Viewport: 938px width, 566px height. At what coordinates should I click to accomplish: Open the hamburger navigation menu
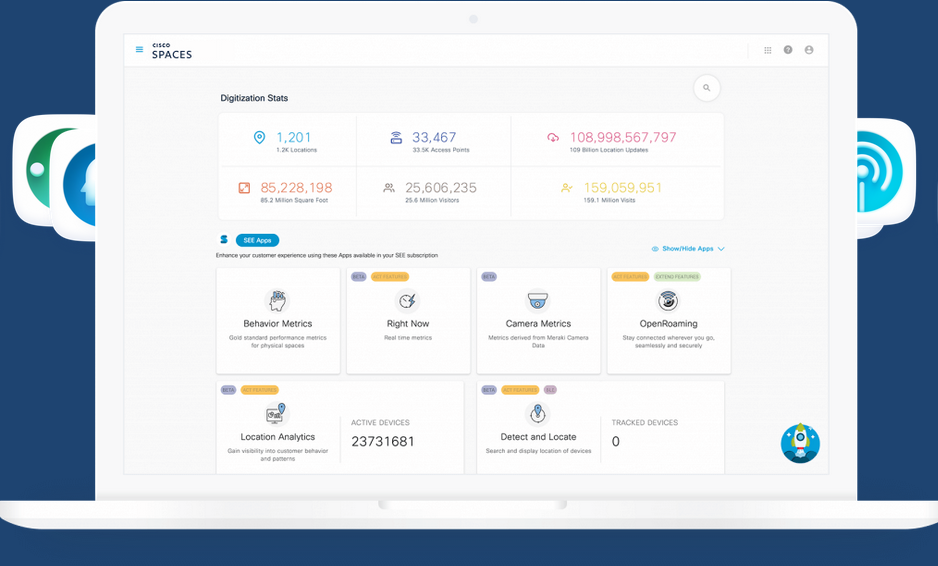[x=139, y=50]
